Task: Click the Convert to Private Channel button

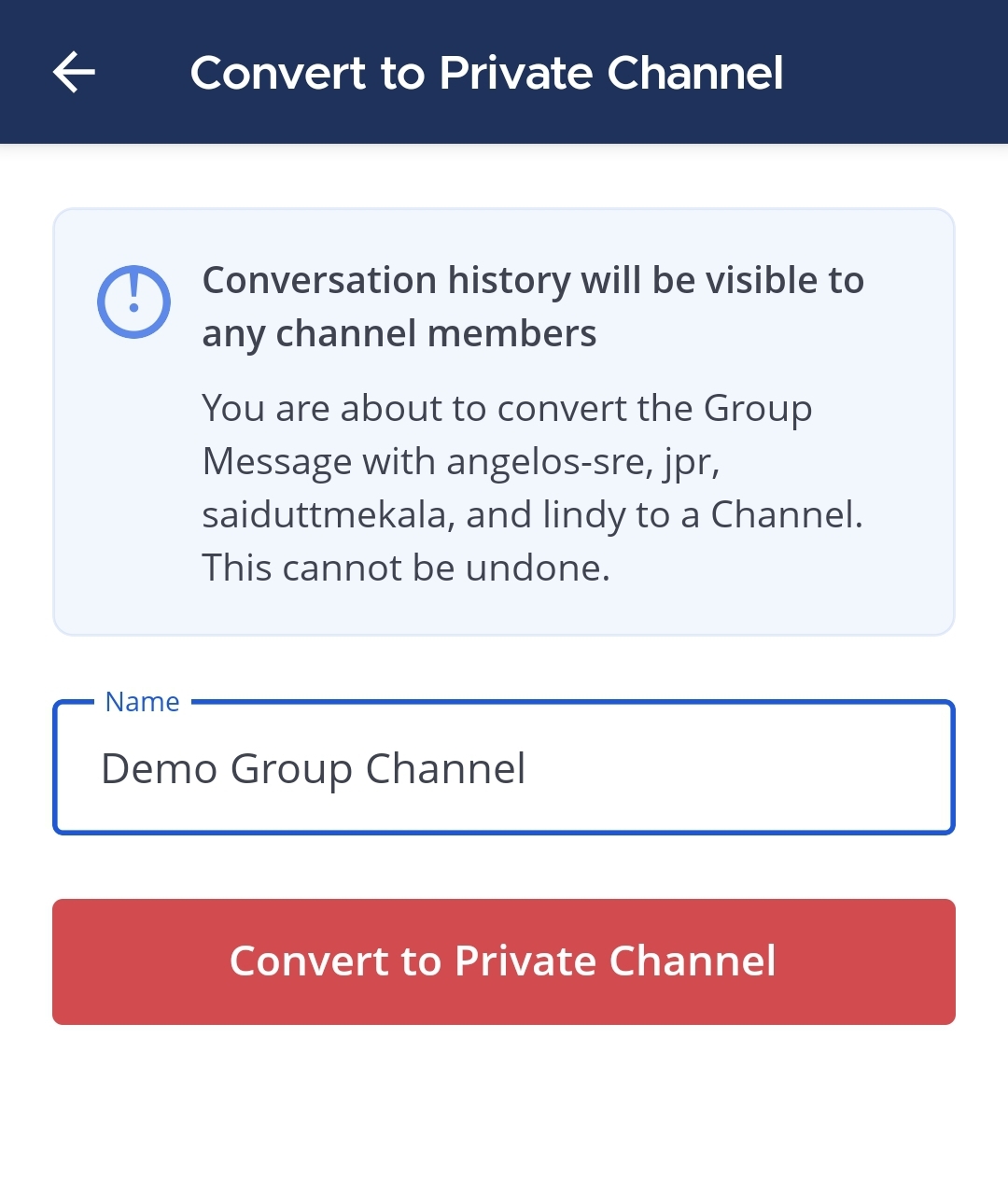Action: [x=504, y=961]
